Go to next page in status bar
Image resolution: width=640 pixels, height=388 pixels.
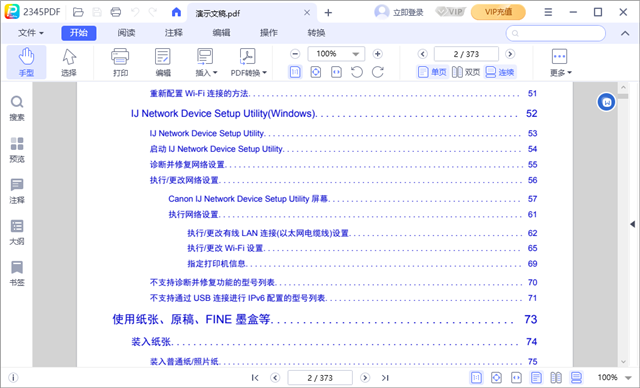coord(365,378)
